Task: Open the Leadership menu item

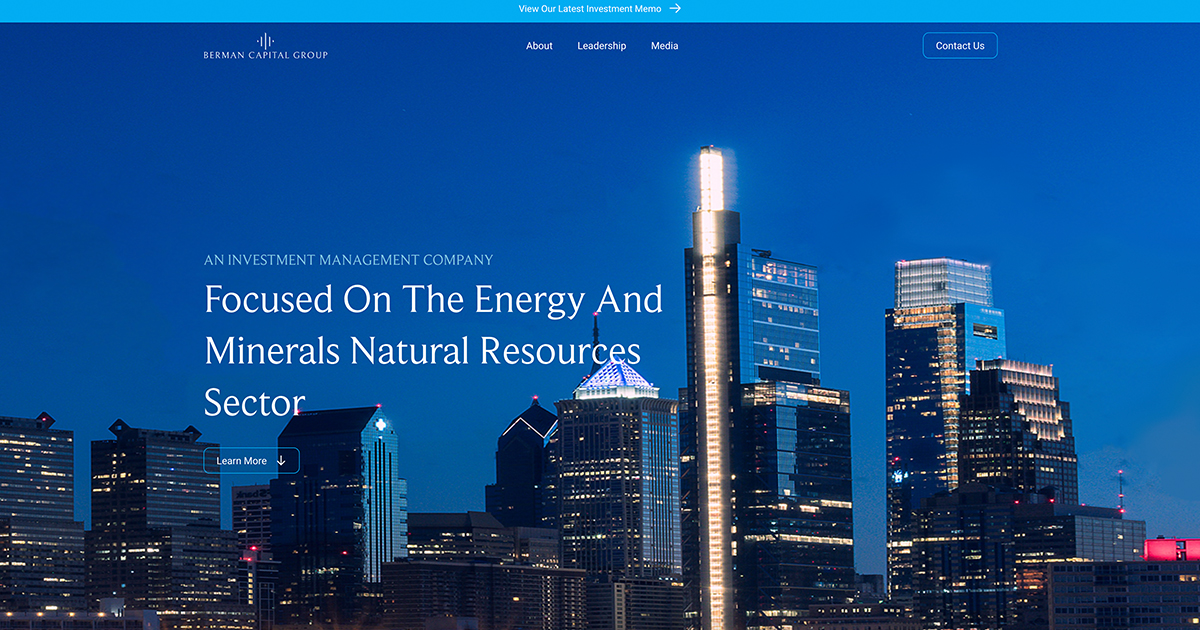Action: point(601,45)
